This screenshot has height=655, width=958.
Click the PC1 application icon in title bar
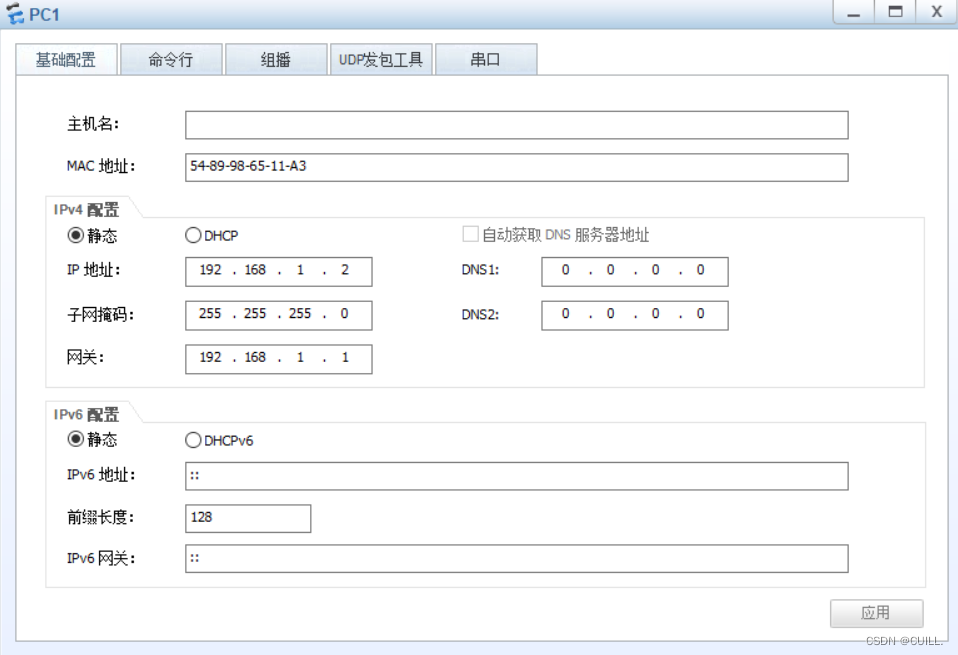coord(15,13)
